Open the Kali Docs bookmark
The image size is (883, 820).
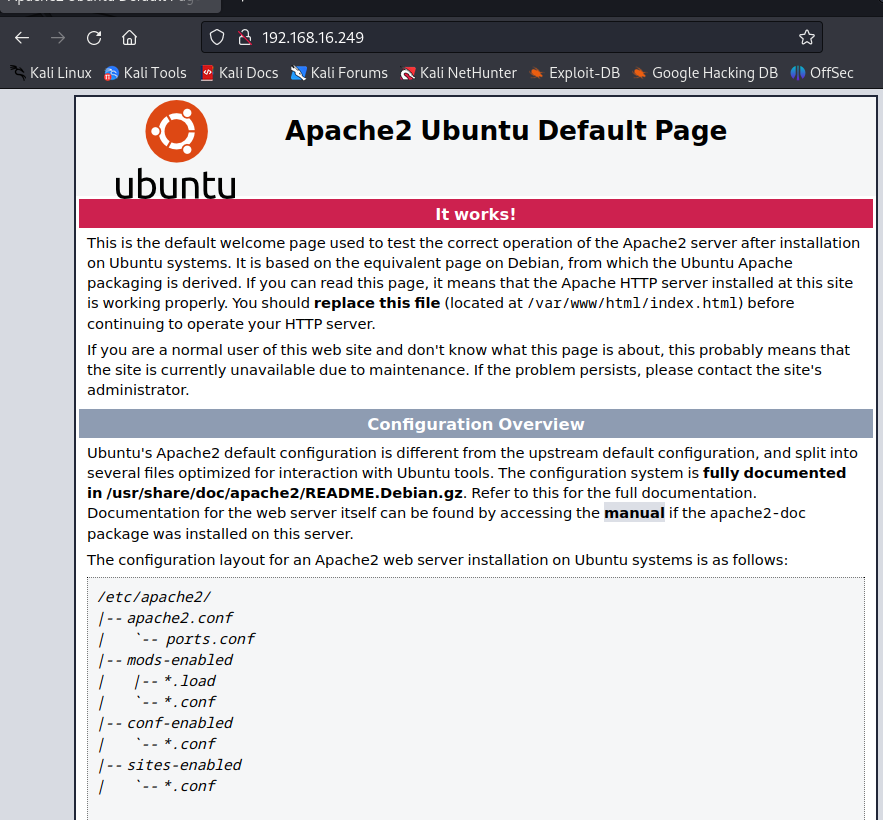coord(240,73)
